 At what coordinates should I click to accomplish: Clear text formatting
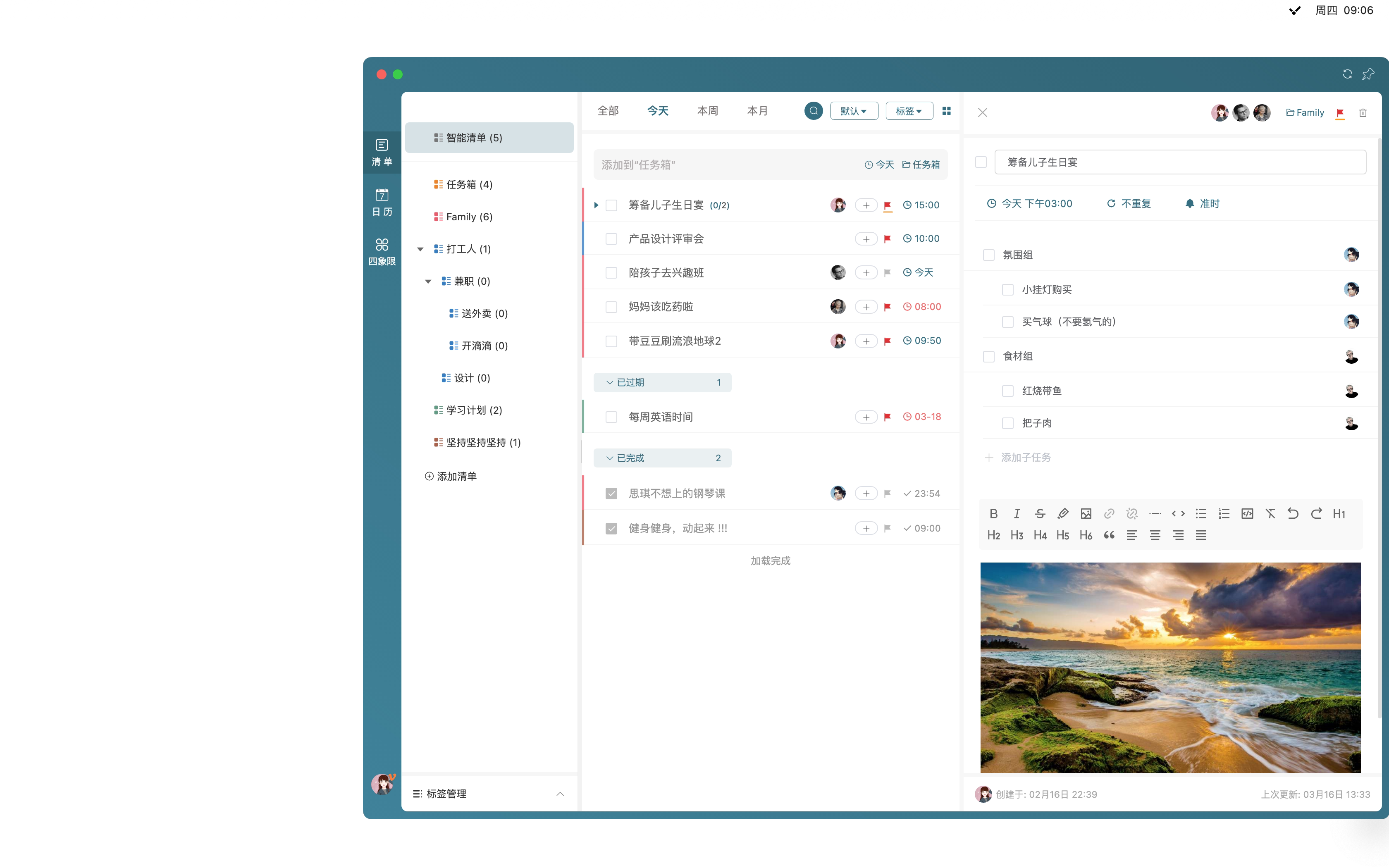(x=1270, y=514)
